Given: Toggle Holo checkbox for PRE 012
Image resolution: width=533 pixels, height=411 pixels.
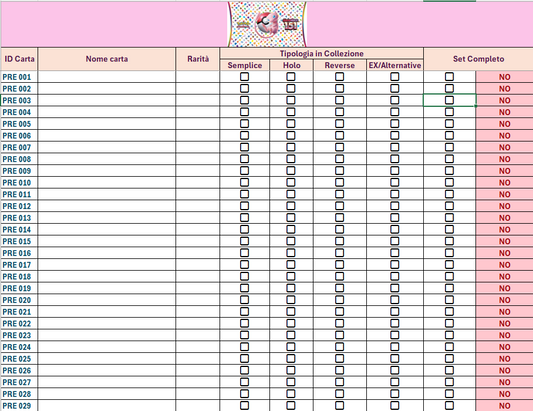Looking at the screenshot, I should coord(291,206).
